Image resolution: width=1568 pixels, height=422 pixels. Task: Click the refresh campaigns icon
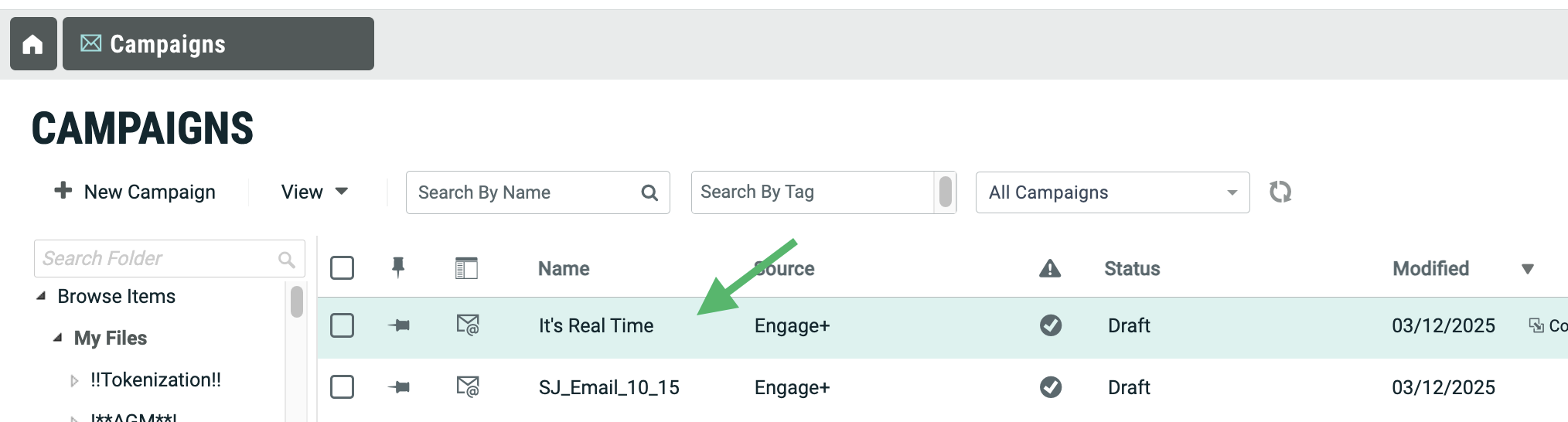tap(1280, 192)
